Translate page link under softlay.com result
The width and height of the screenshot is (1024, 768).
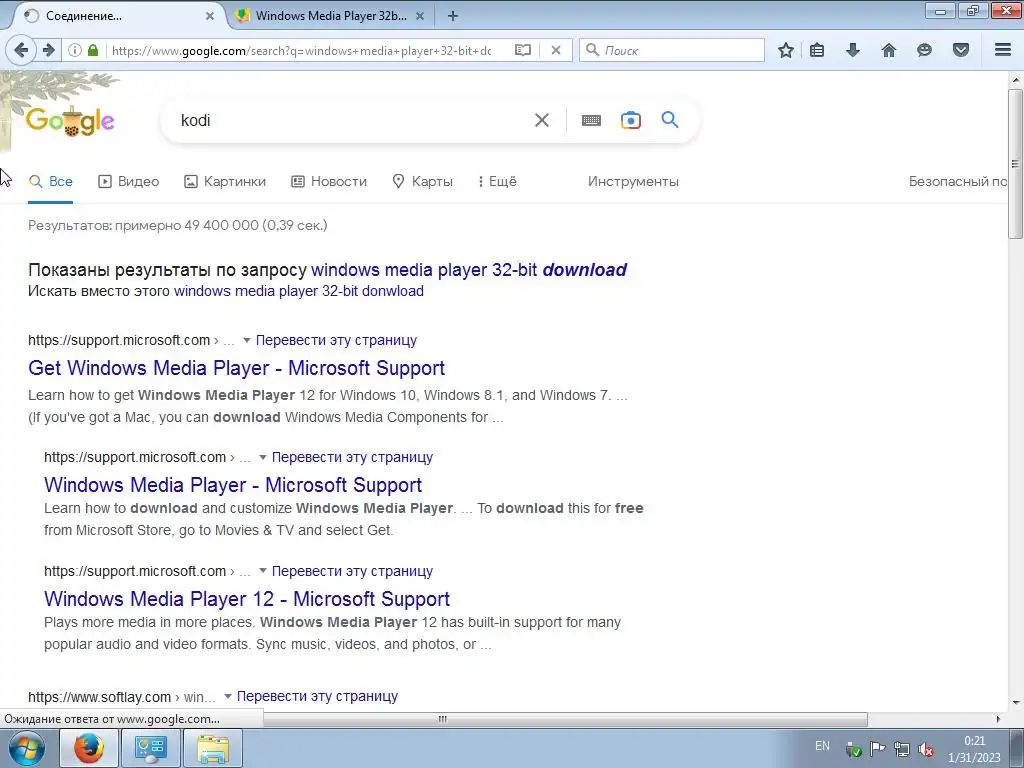pos(317,696)
